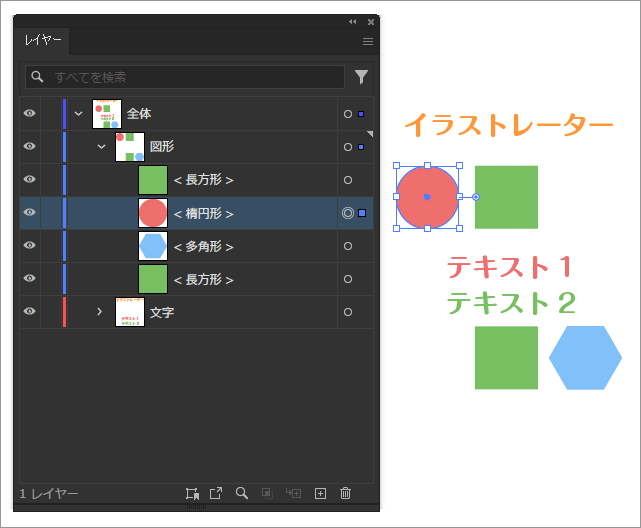
Task: Click the pie widget handle right of circle
Action: pos(476,197)
